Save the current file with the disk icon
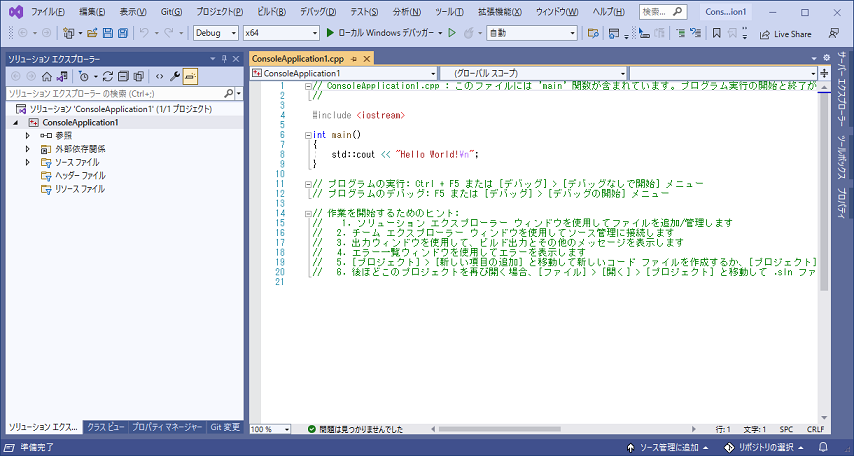The width and height of the screenshot is (854, 456). tap(107, 33)
